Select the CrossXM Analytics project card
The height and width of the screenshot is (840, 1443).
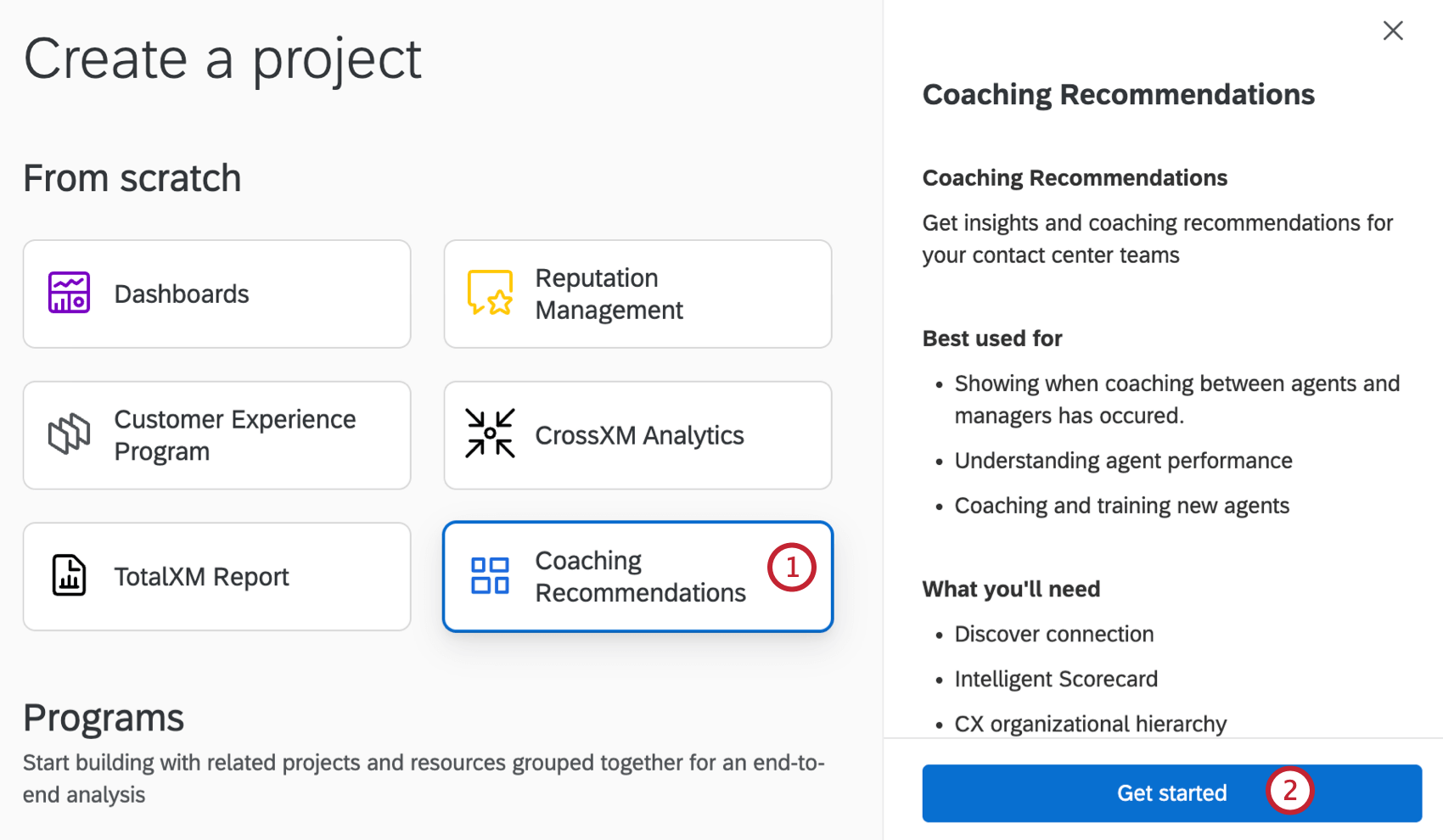point(637,434)
